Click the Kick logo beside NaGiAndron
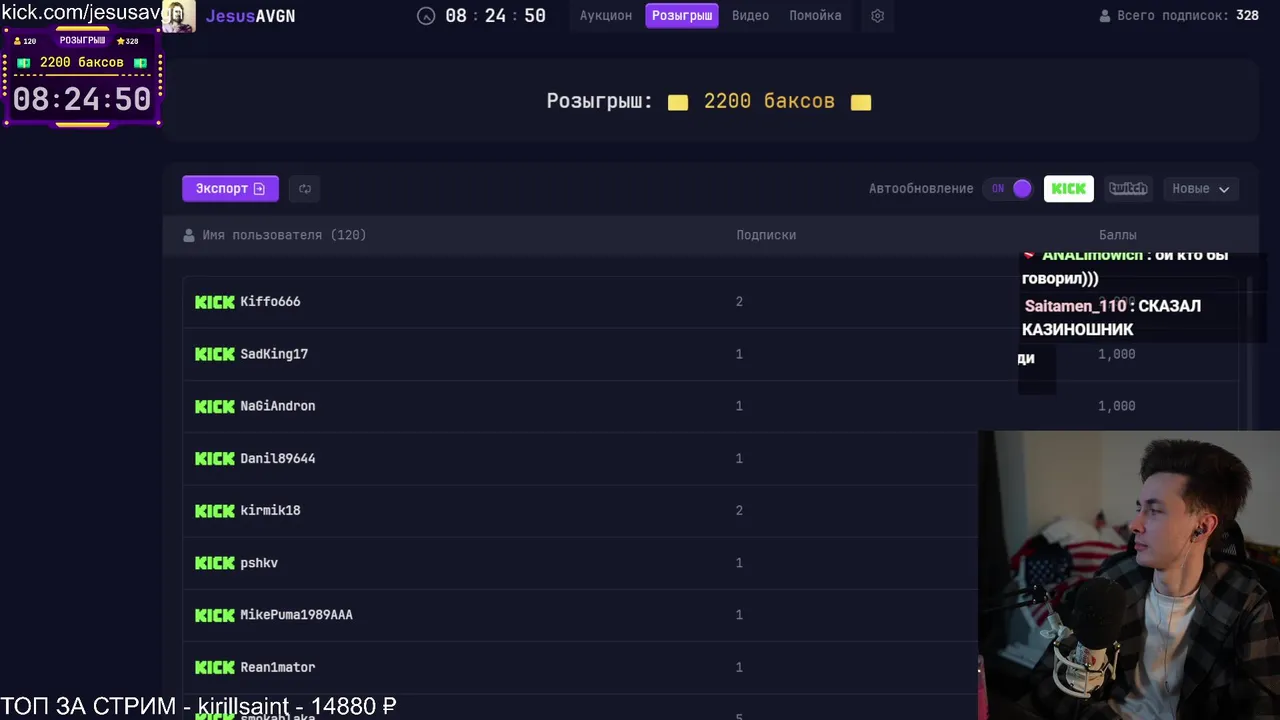Viewport: 1280px width, 720px height. (x=215, y=406)
